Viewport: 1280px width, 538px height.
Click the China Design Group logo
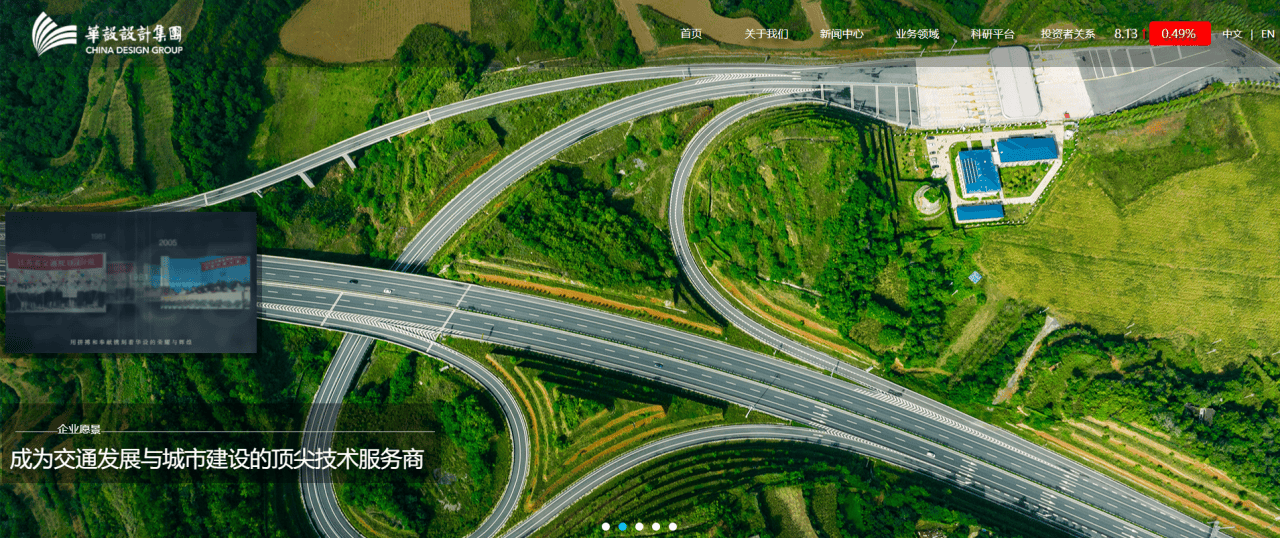107,34
